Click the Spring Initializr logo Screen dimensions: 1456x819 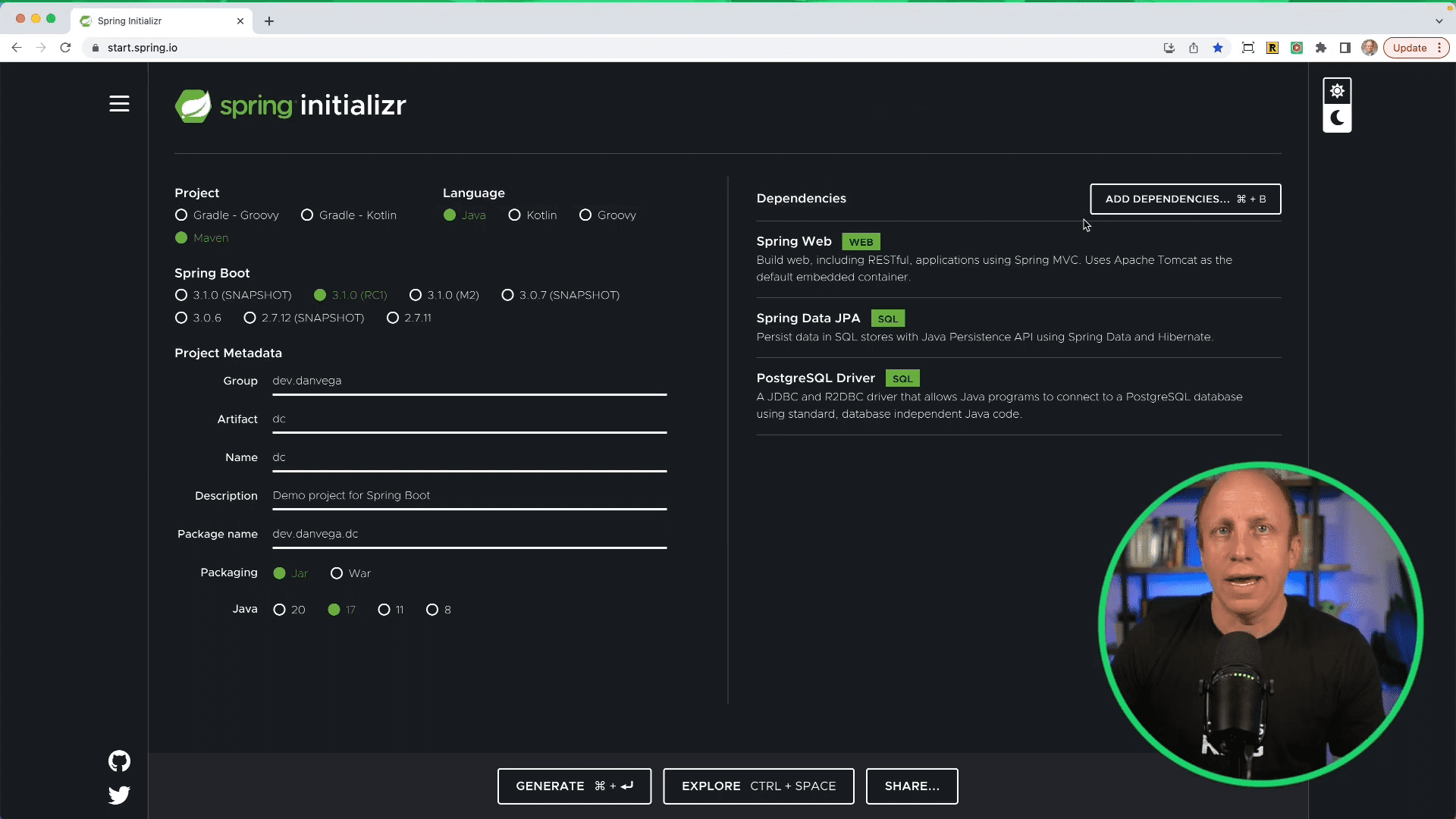290,105
